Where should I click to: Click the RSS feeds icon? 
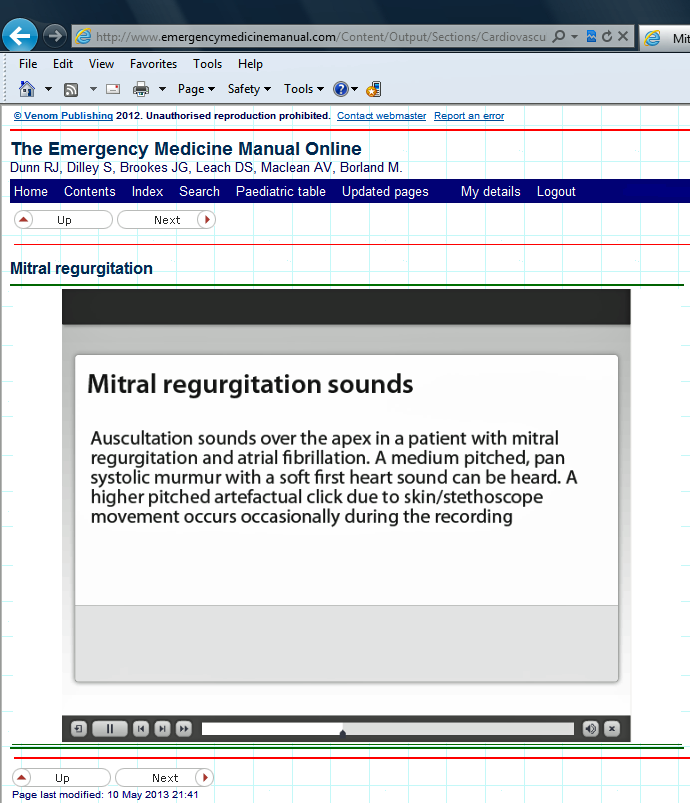[x=71, y=90]
